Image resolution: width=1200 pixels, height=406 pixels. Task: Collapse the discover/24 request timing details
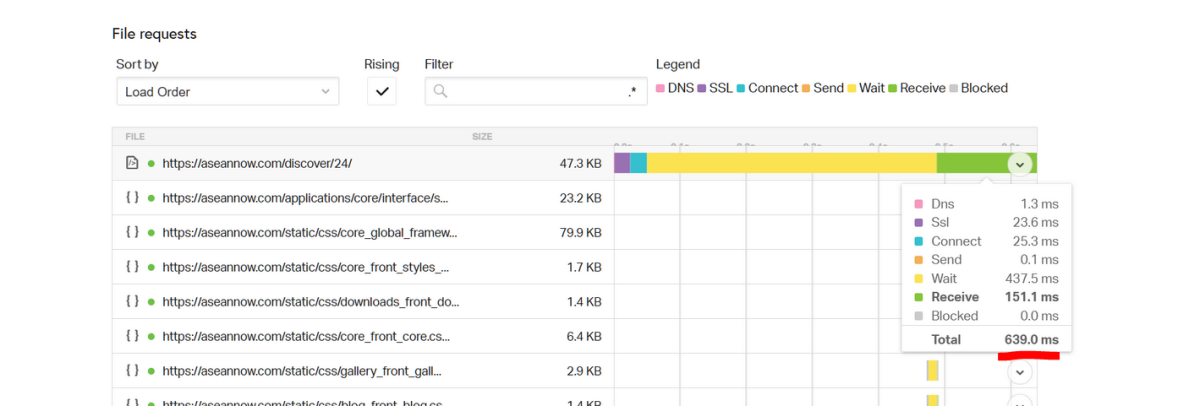[1019, 164]
